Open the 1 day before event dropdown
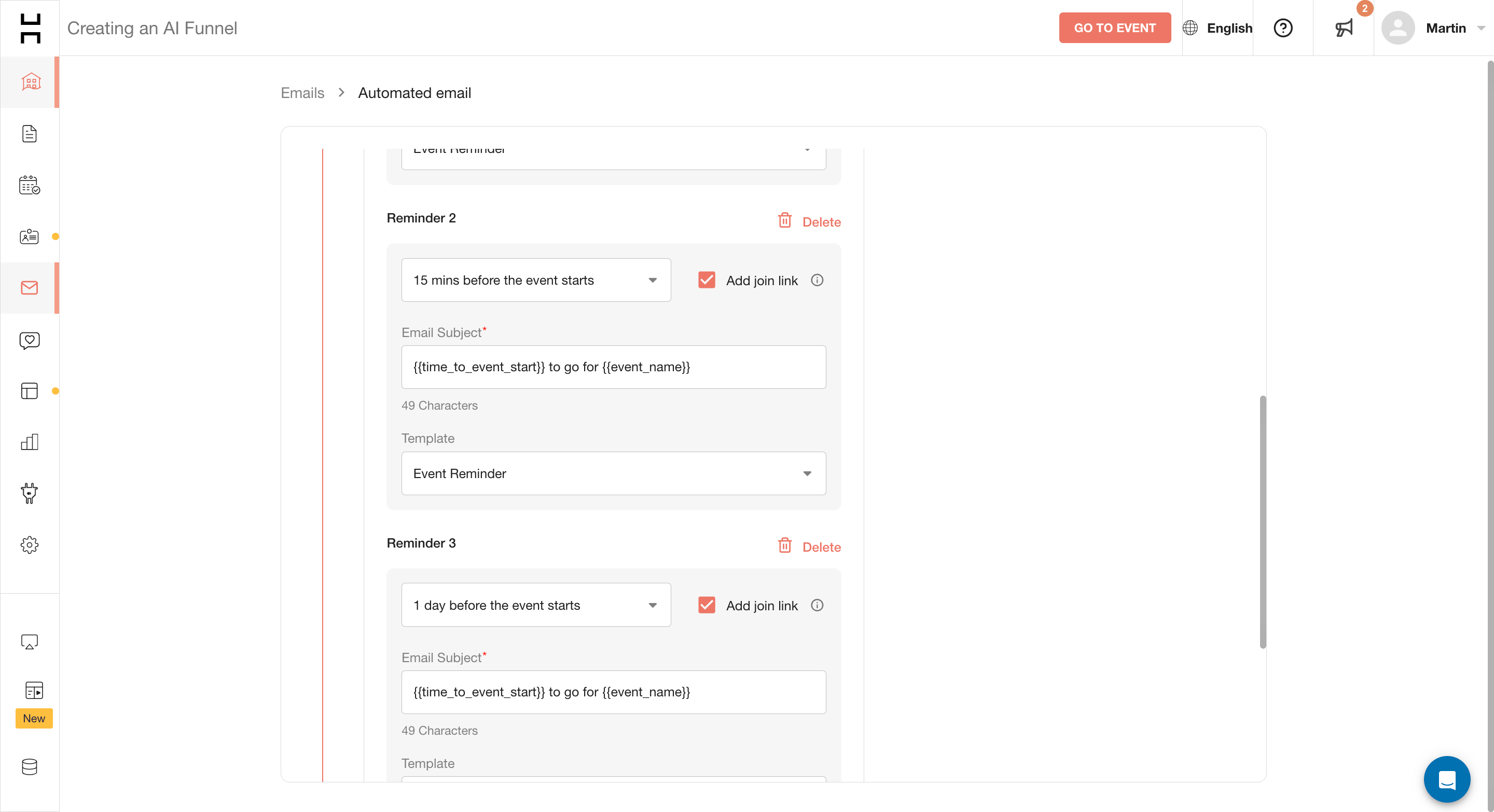The width and height of the screenshot is (1494, 812). coord(536,606)
